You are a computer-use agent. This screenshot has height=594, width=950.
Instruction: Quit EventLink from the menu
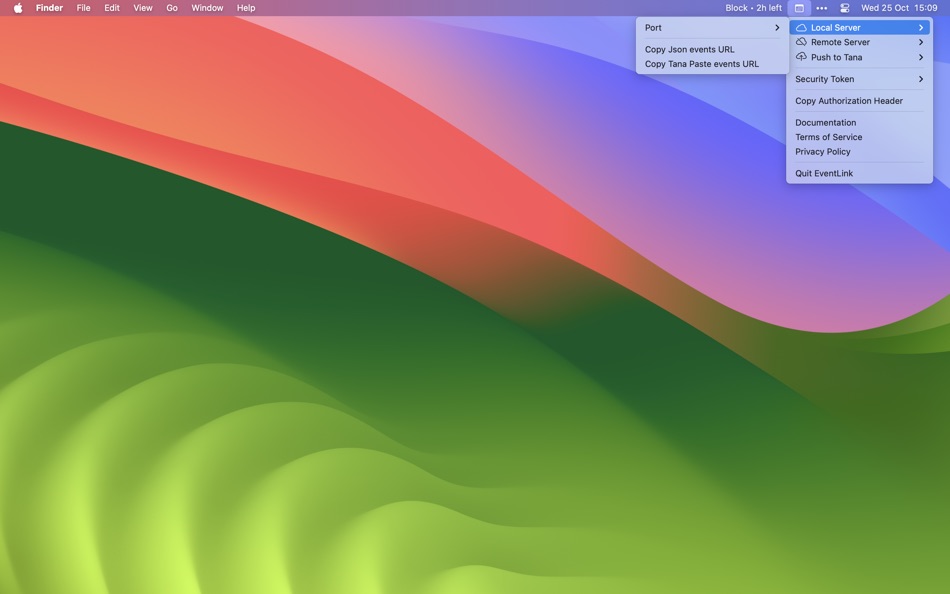[x=859, y=173]
